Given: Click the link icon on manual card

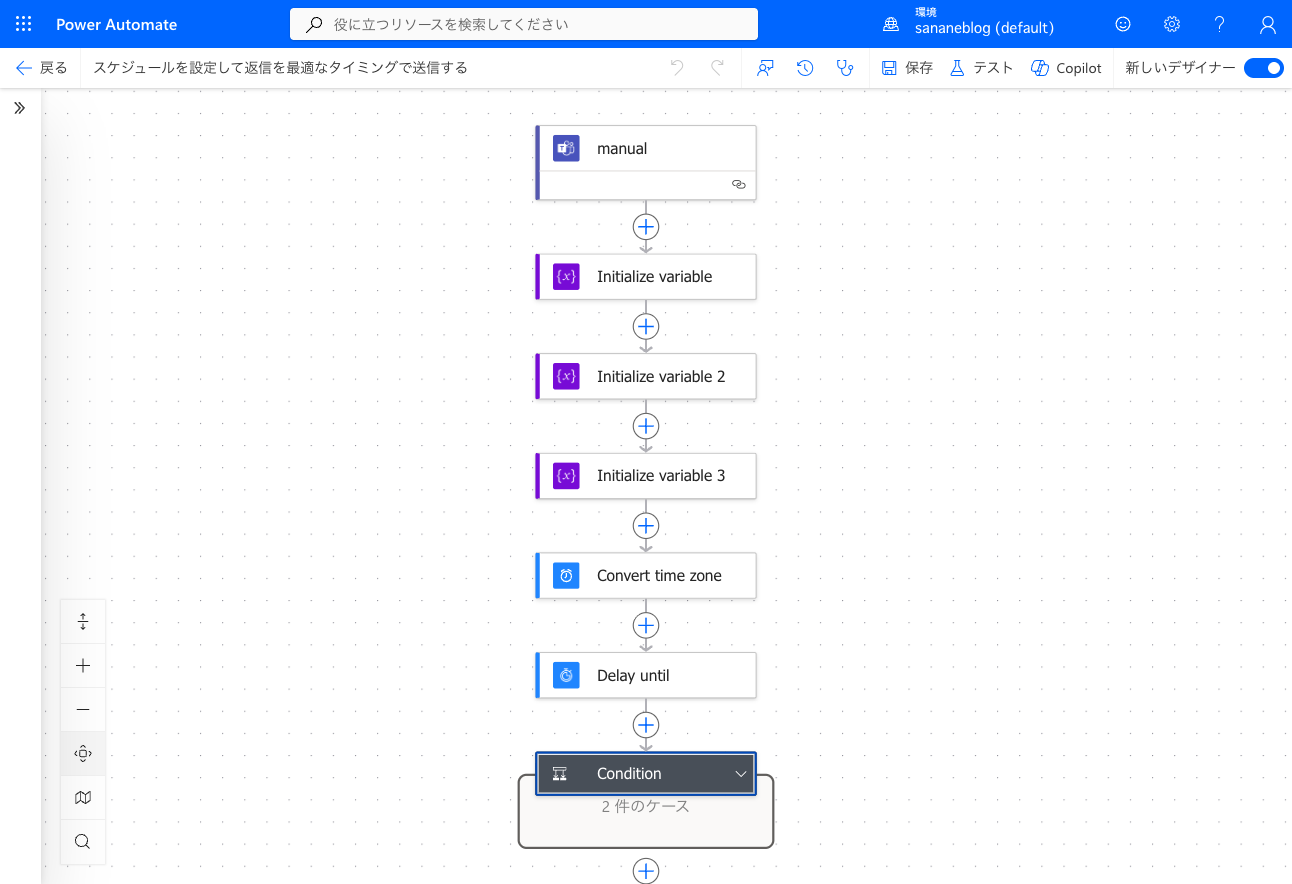Looking at the screenshot, I should pos(739,185).
